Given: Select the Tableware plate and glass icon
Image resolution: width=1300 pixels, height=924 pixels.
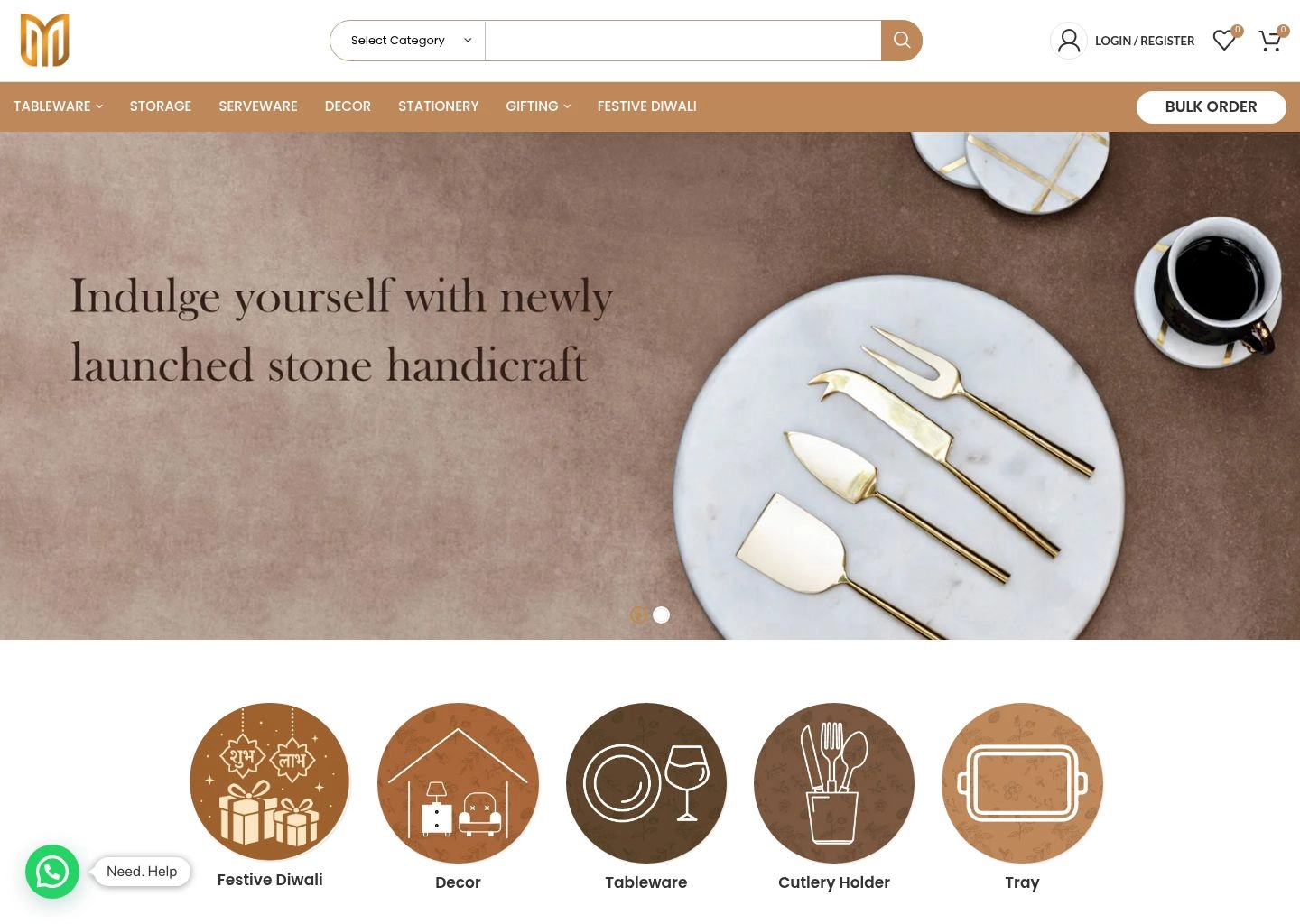Looking at the screenshot, I should click(x=646, y=783).
